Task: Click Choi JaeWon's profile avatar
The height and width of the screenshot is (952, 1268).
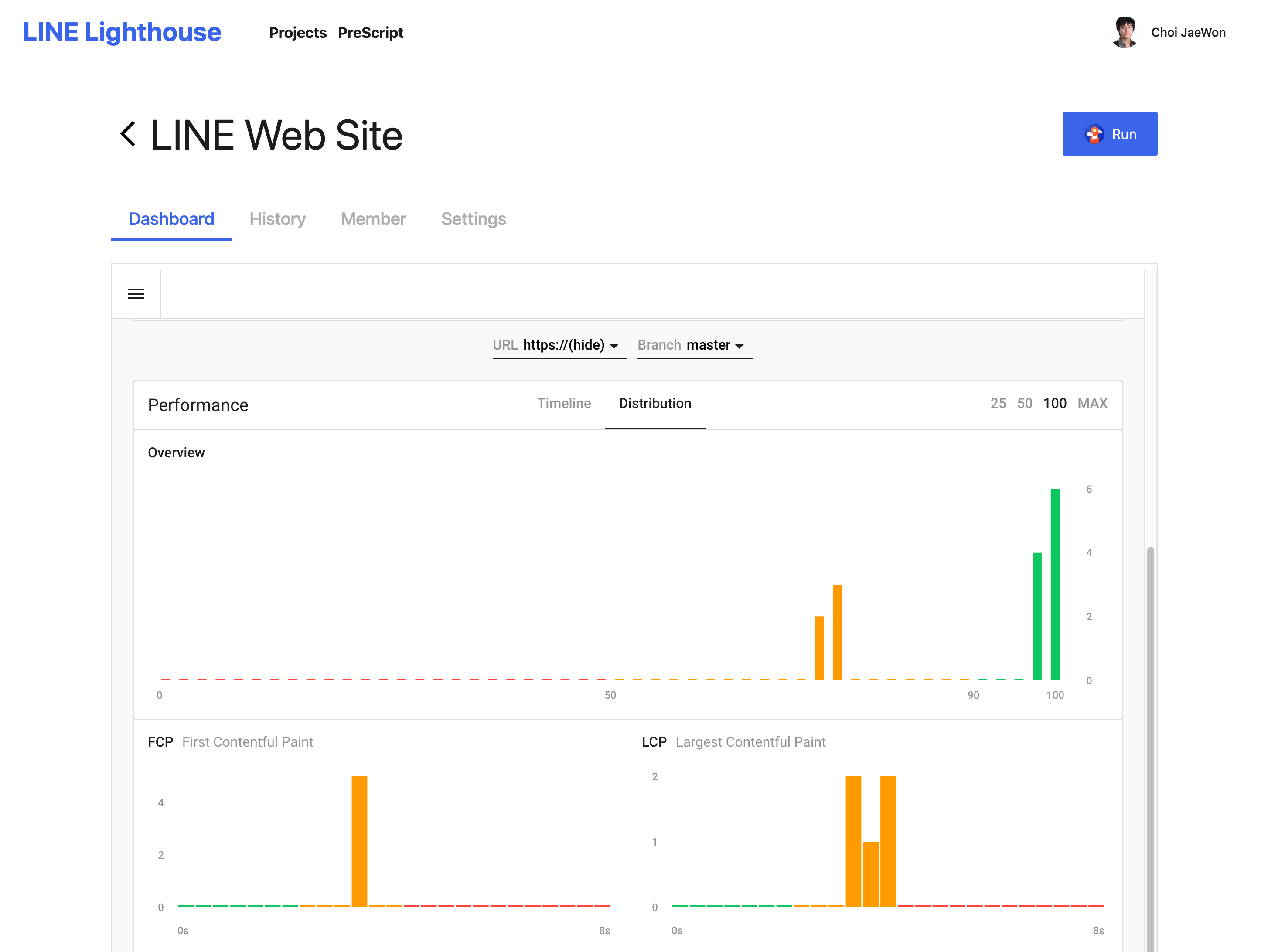Action: (1124, 33)
